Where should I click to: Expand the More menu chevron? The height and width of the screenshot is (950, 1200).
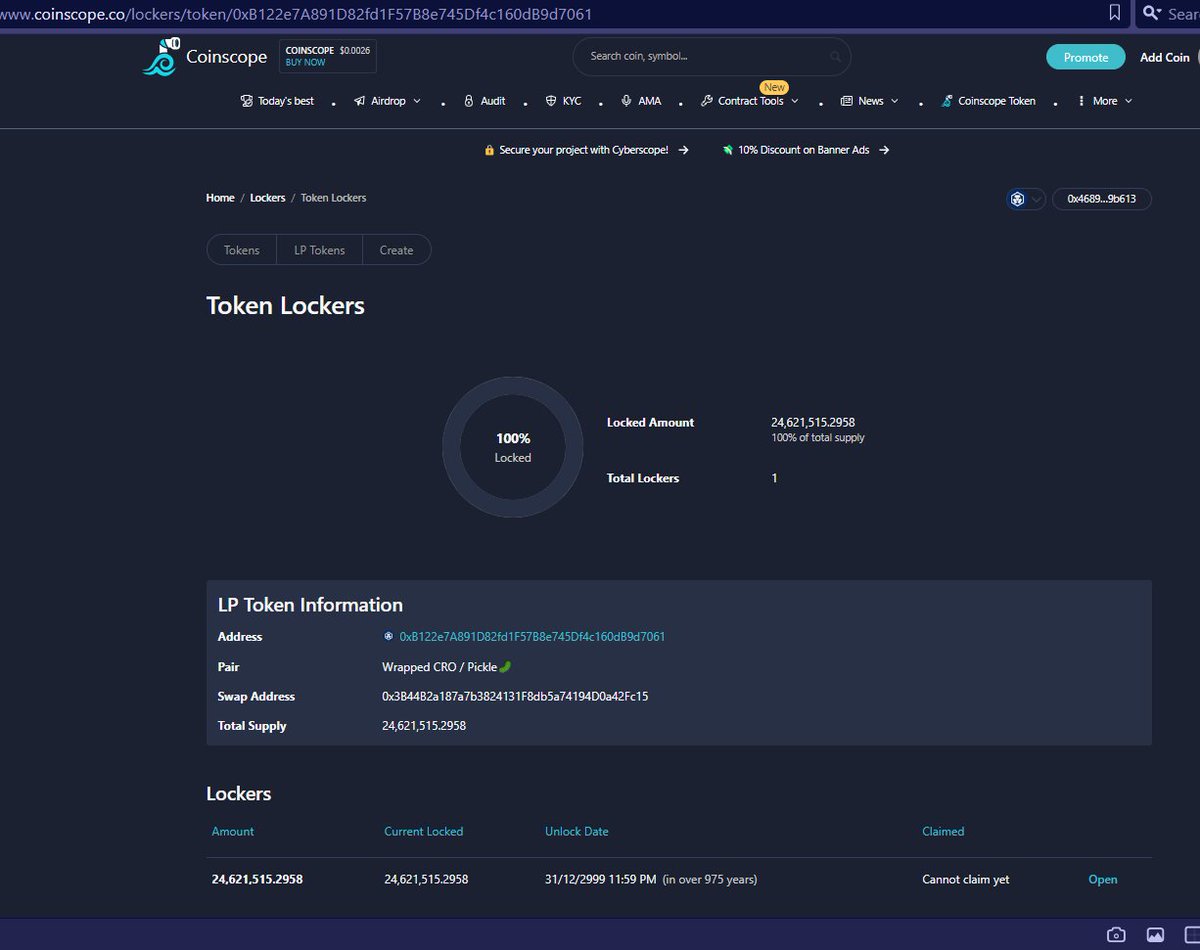coord(1129,101)
